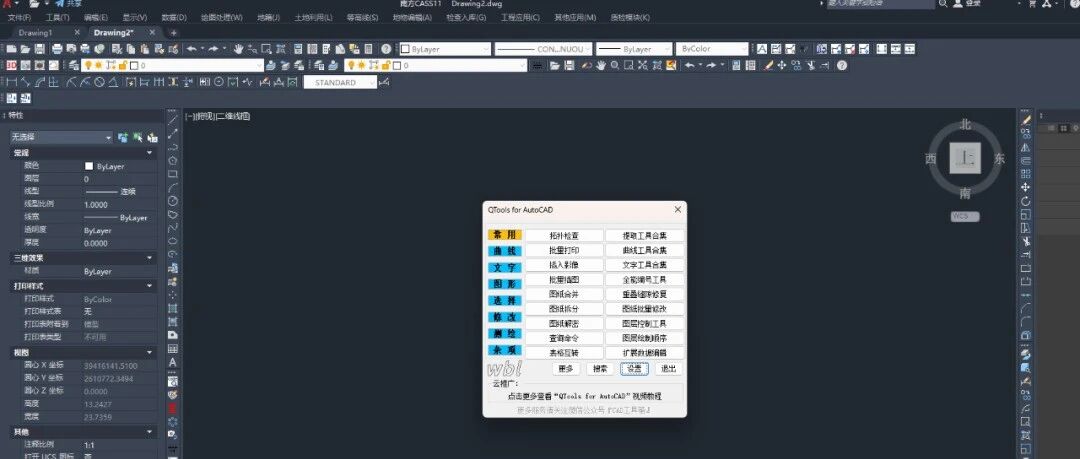This screenshot has height=459, width=1080.
Task: Click 批量打印 button in QTools dialog
Action: point(564,250)
